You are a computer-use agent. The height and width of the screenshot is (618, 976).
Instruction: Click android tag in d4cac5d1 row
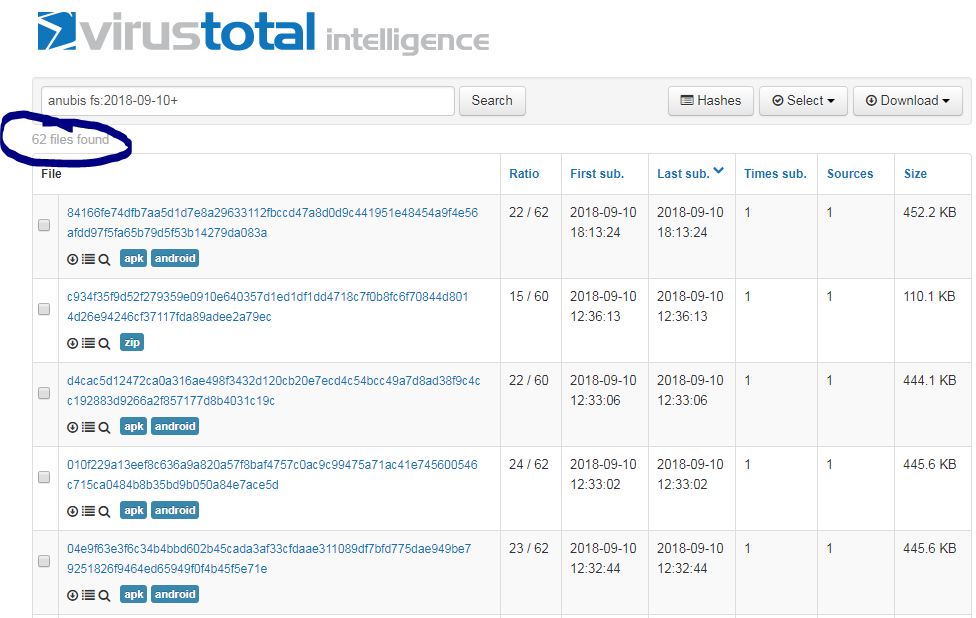click(175, 426)
